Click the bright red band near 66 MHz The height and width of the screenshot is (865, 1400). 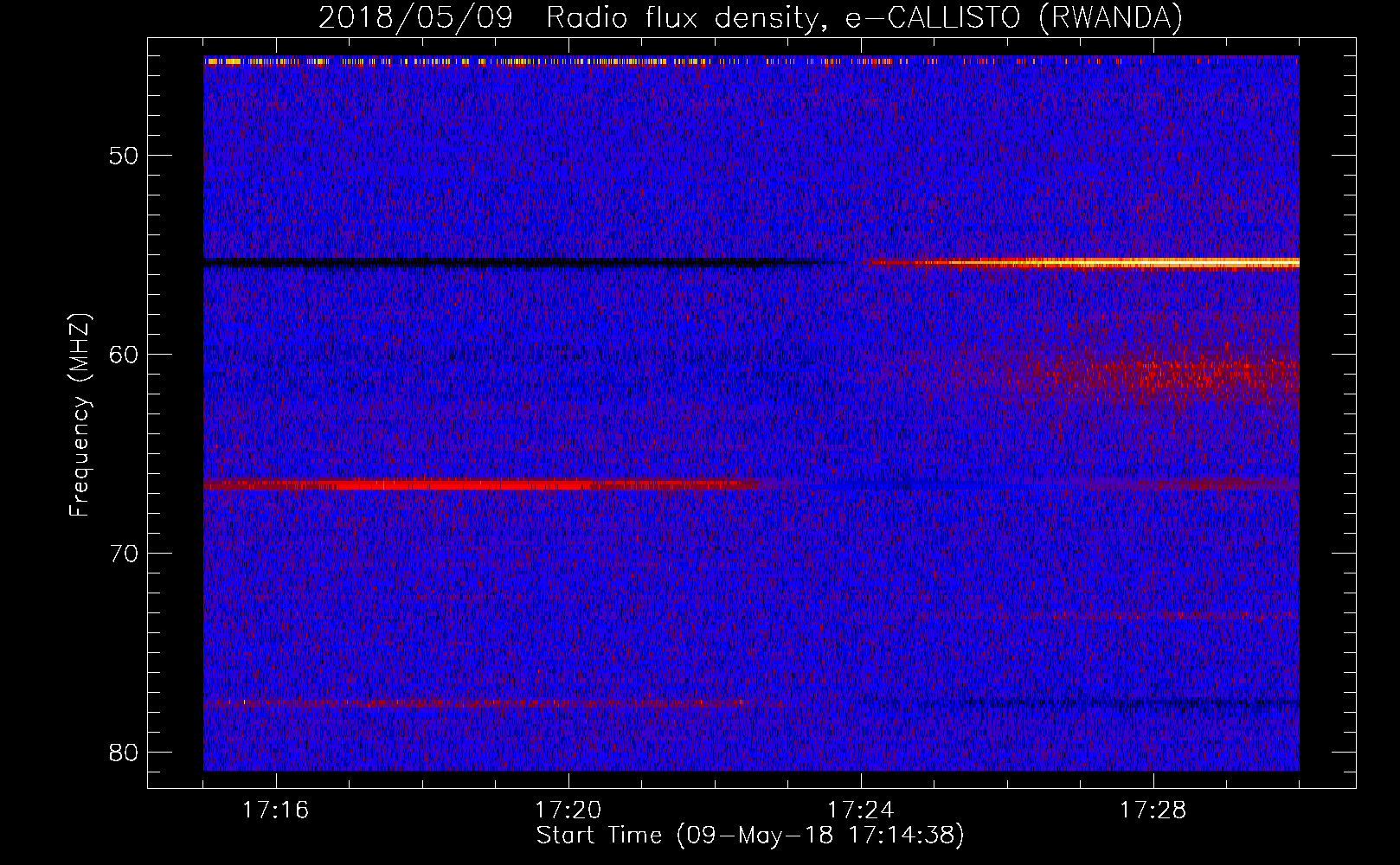tap(480, 484)
